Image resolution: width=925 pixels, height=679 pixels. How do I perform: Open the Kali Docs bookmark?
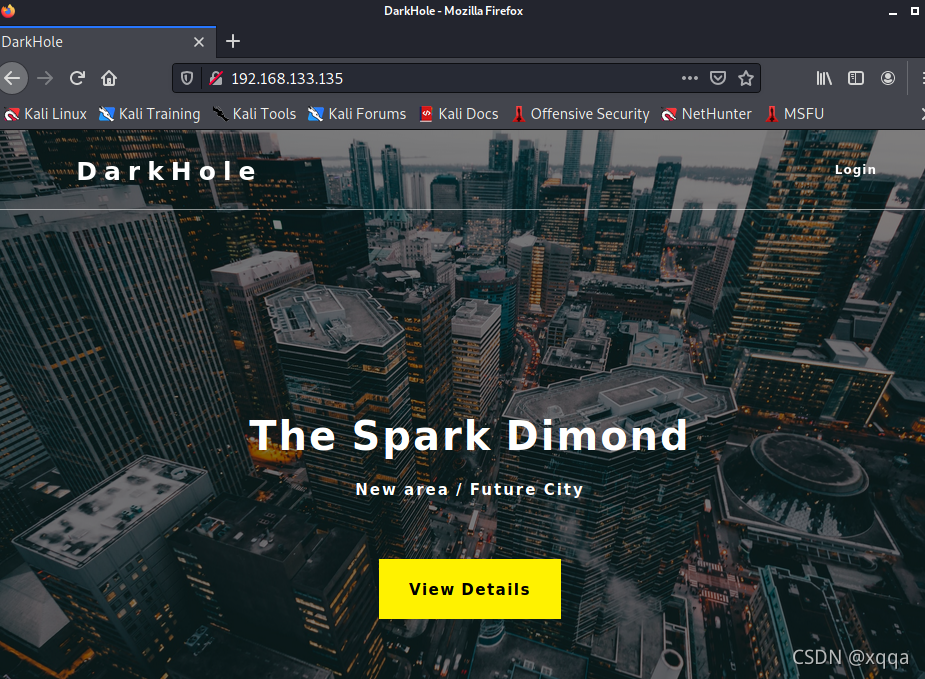click(458, 114)
